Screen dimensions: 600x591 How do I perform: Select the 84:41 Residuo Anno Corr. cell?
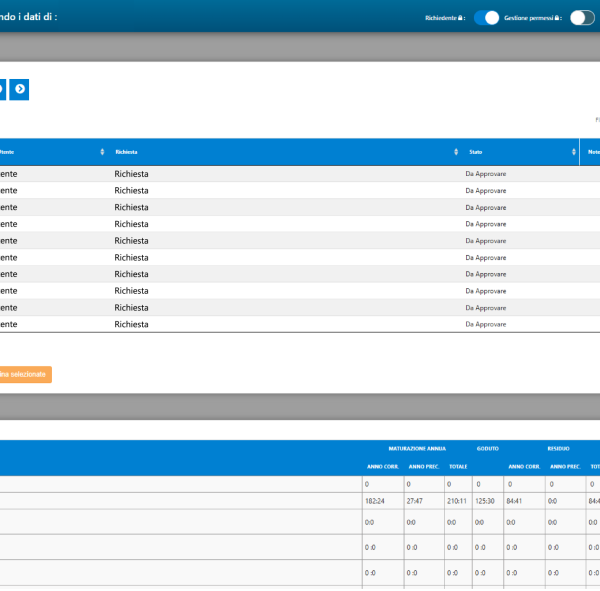coord(514,501)
